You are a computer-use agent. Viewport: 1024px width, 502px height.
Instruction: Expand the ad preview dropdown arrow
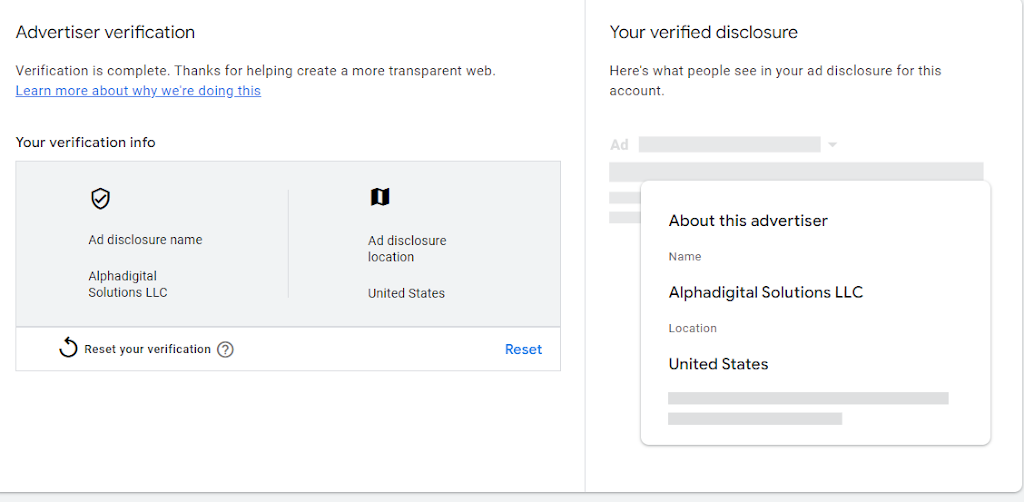(832, 145)
